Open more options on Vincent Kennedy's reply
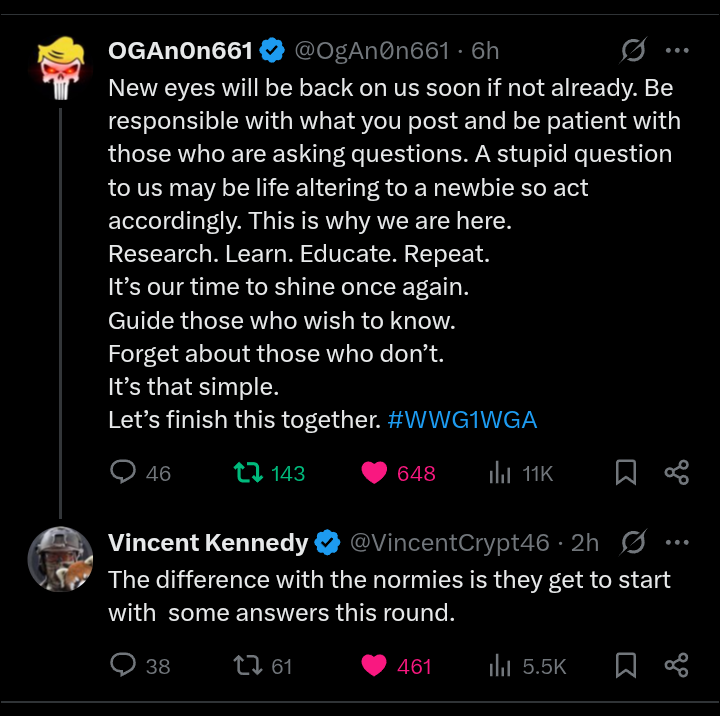Viewport: 720px width, 716px height. coord(677,543)
